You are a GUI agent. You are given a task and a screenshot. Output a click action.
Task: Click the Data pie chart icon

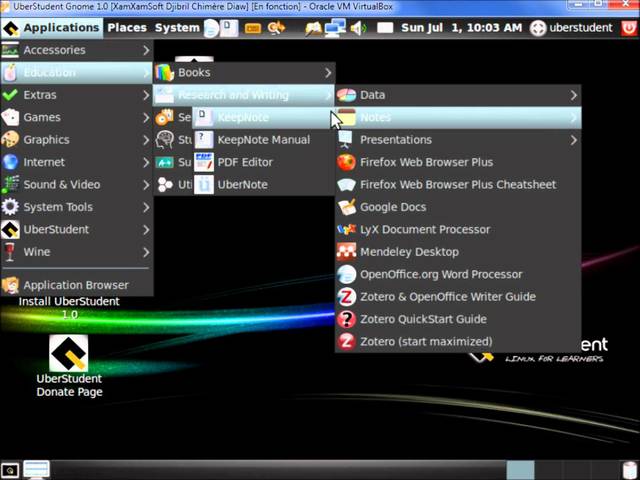(x=347, y=95)
